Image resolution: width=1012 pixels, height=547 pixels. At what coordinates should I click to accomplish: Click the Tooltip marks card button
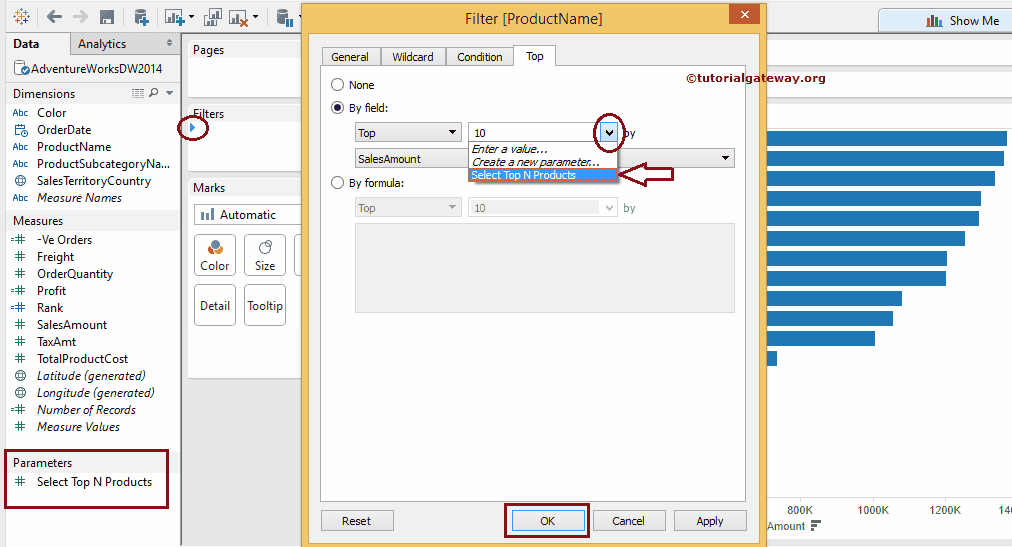pos(265,305)
